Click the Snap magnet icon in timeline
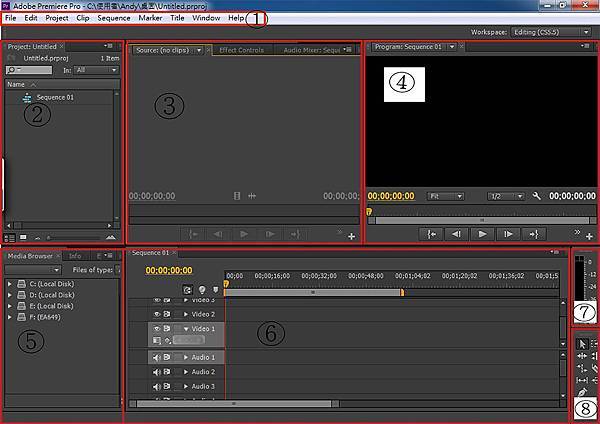 tap(188, 290)
